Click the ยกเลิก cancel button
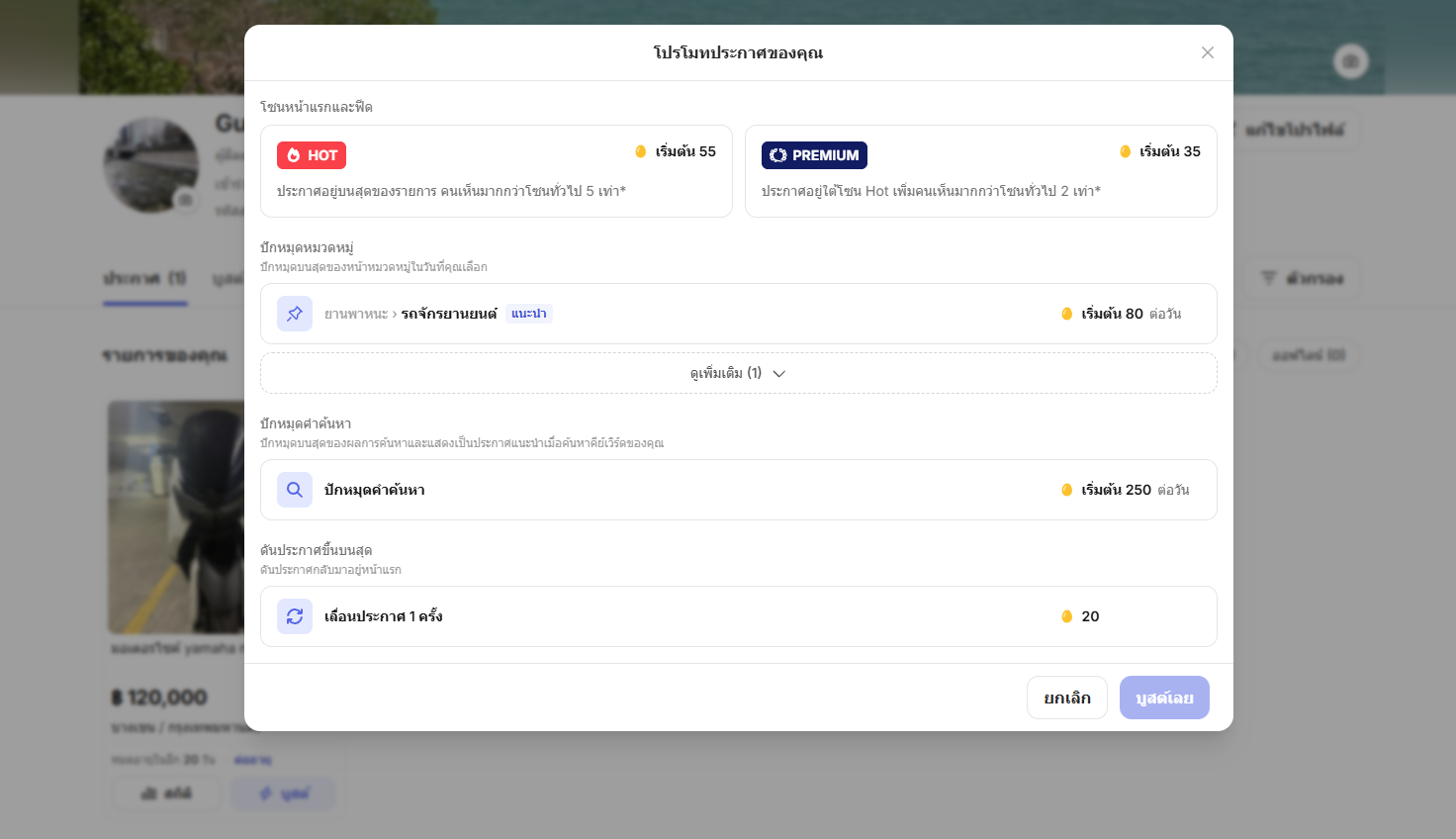The image size is (1456, 839). 1067,698
